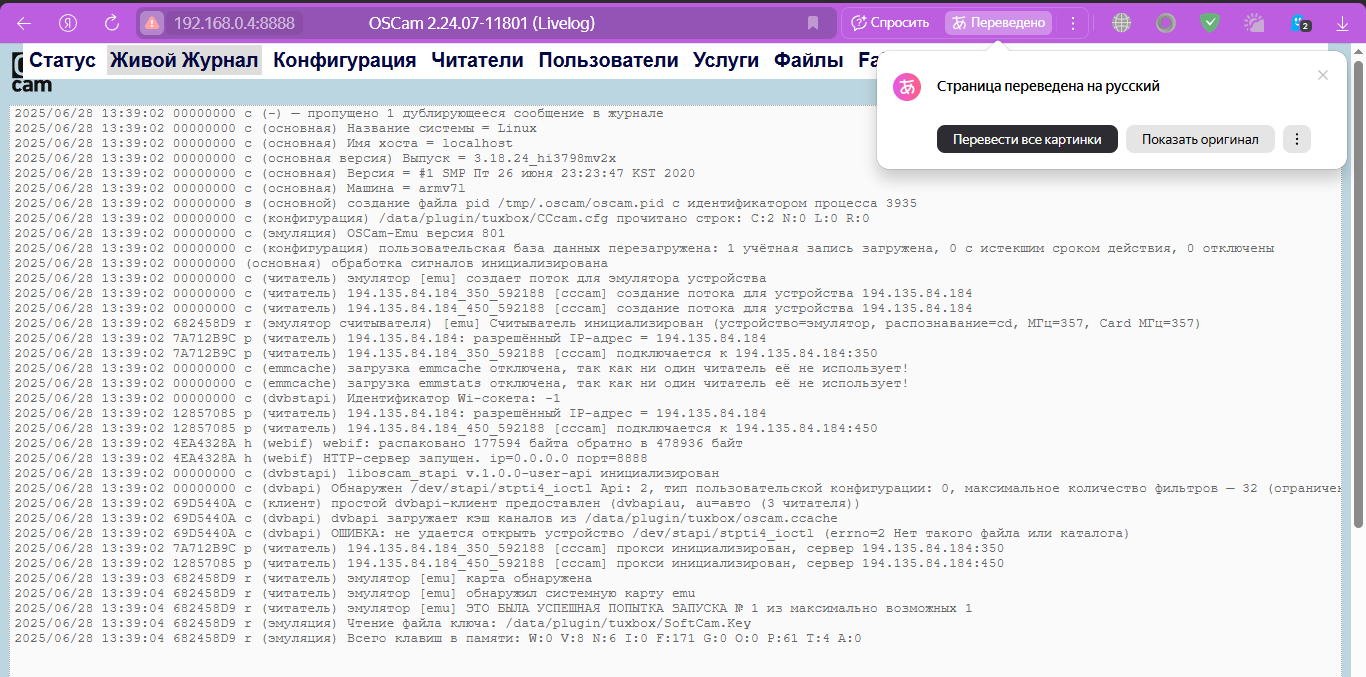The image size is (1366, 677).
Task: Open the translator three-dot options menu
Action: [x=1073, y=22]
